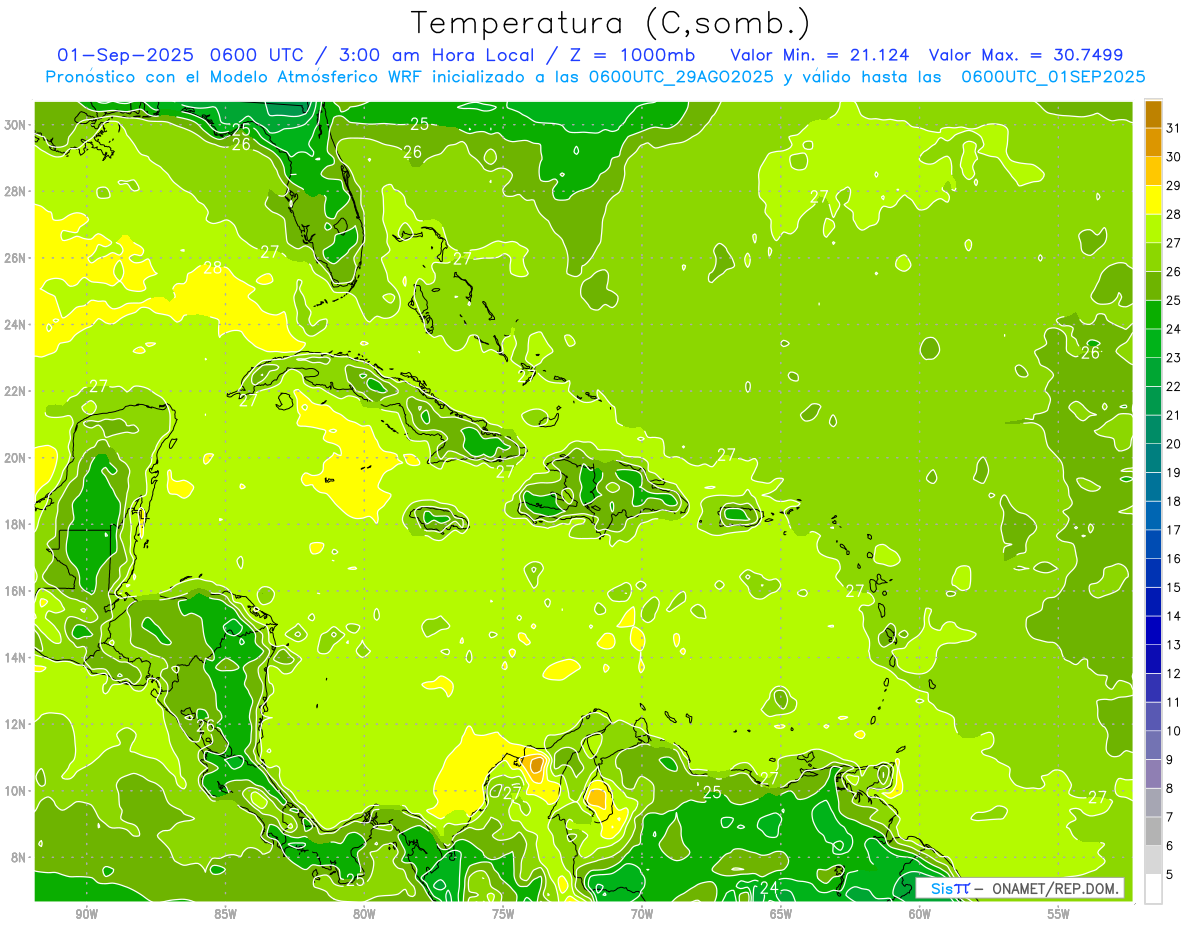Click the lime legend swatch between 27 and 28
1200x927 pixels.
click(x=1153, y=229)
